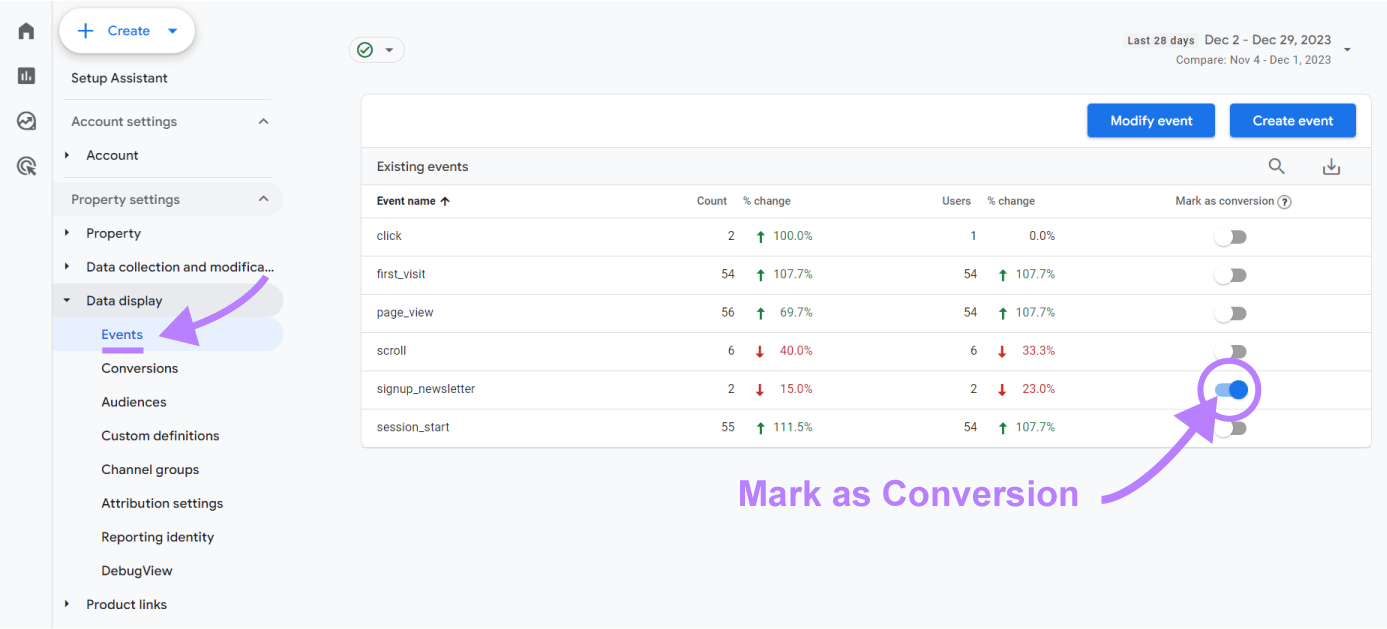Disable signup_newsletter as a conversion
The width and height of the screenshot is (1387, 629).
pyautogui.click(x=1230, y=389)
